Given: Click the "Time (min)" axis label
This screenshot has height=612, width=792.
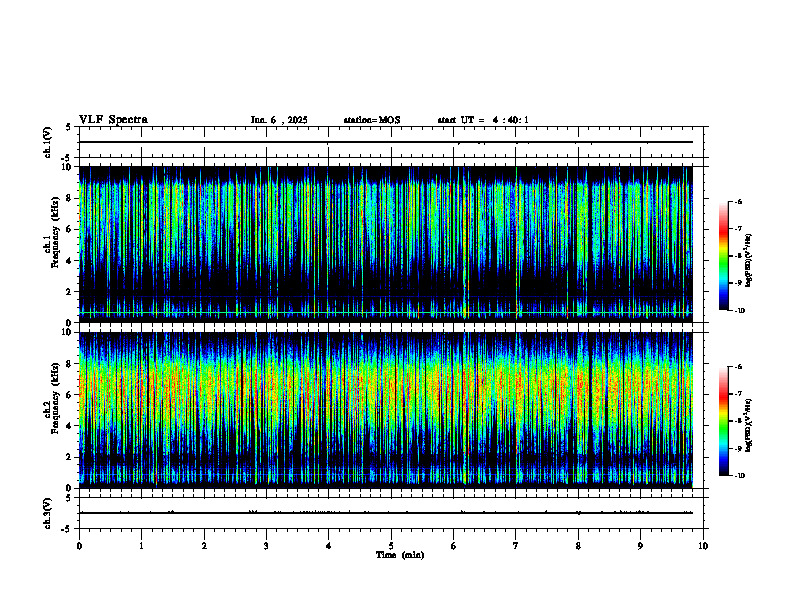Looking at the screenshot, I should [400, 555].
